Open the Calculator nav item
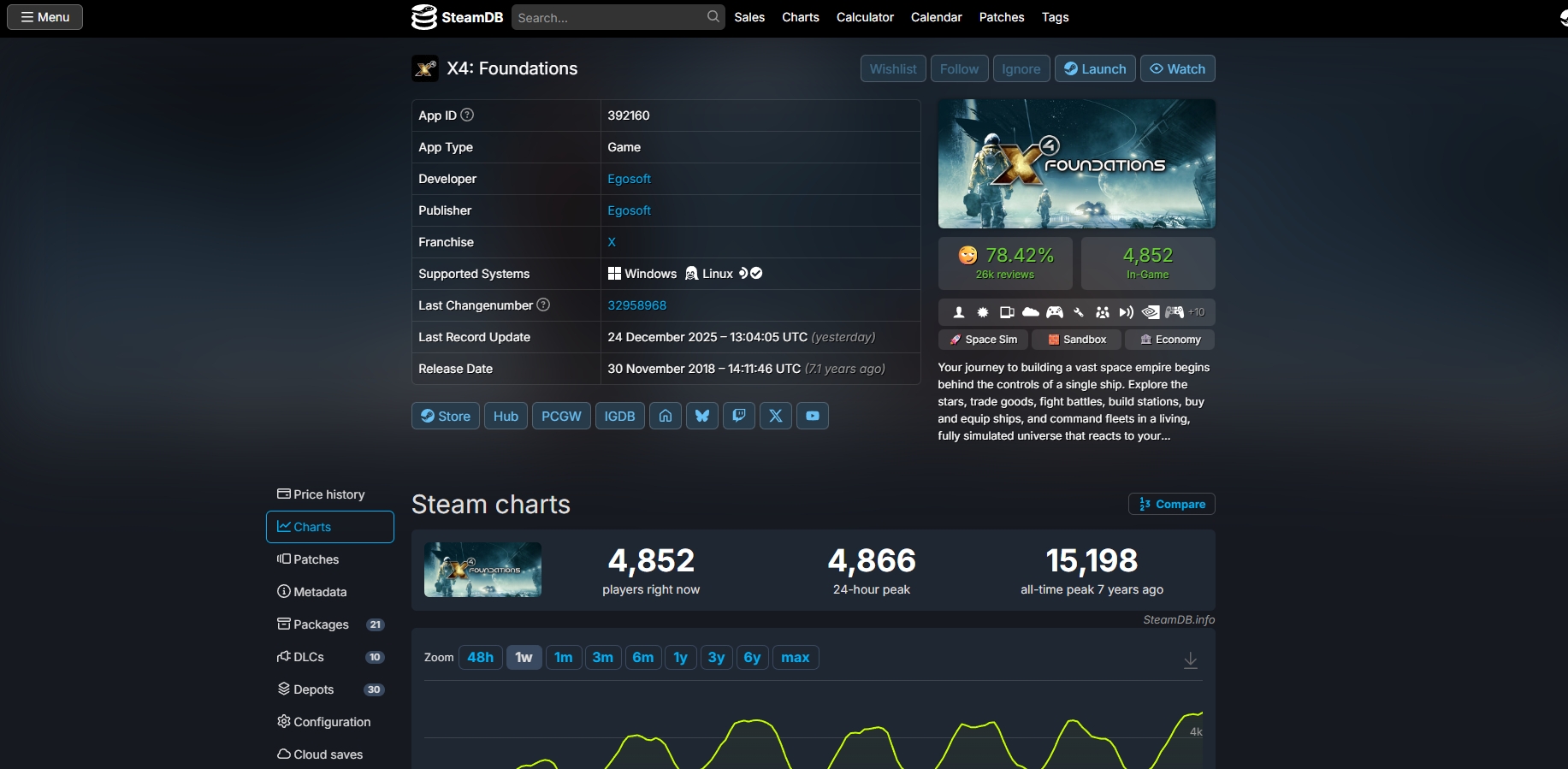This screenshot has height=769, width=1568. 865,17
